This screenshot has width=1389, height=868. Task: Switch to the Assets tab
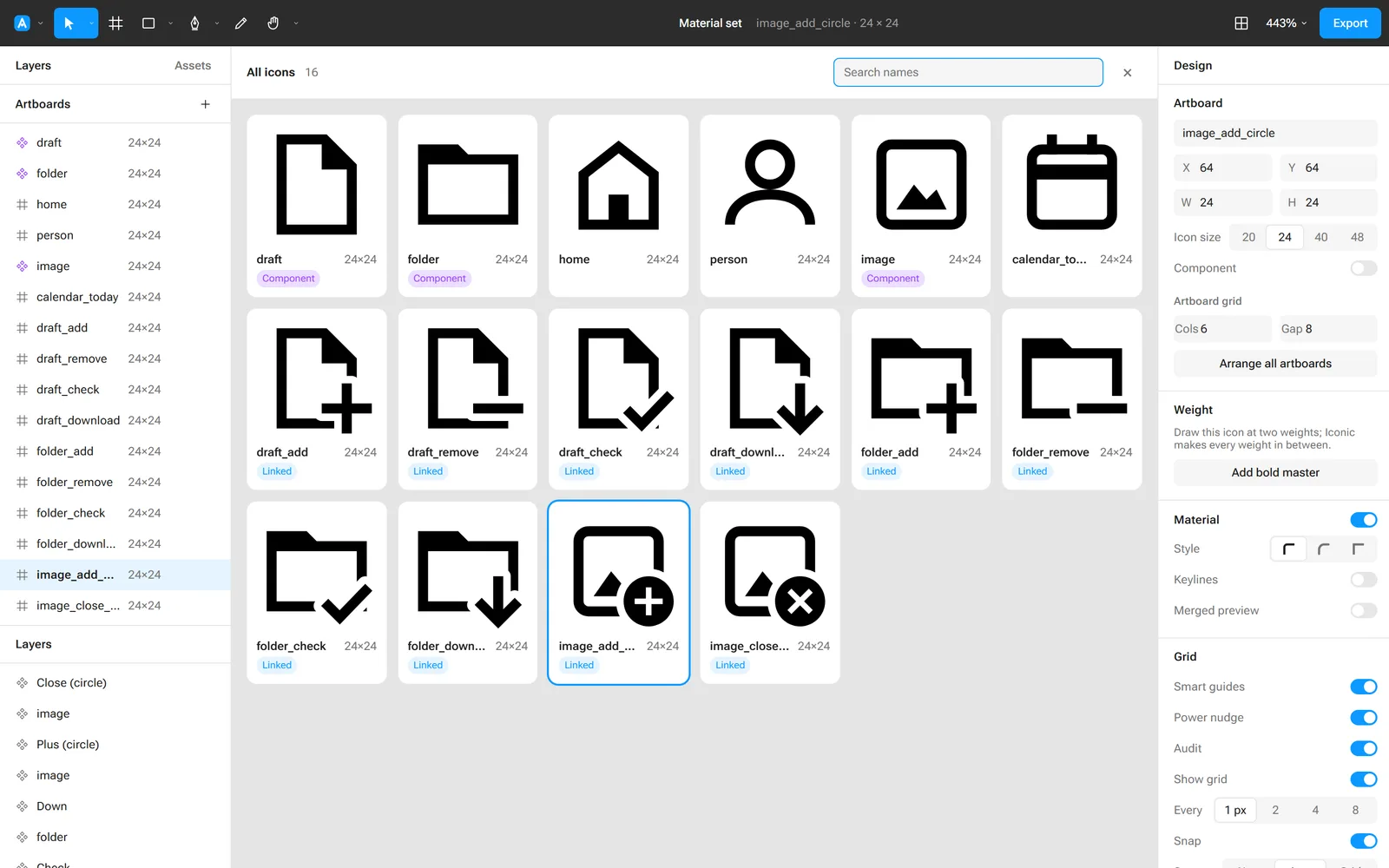[193, 66]
